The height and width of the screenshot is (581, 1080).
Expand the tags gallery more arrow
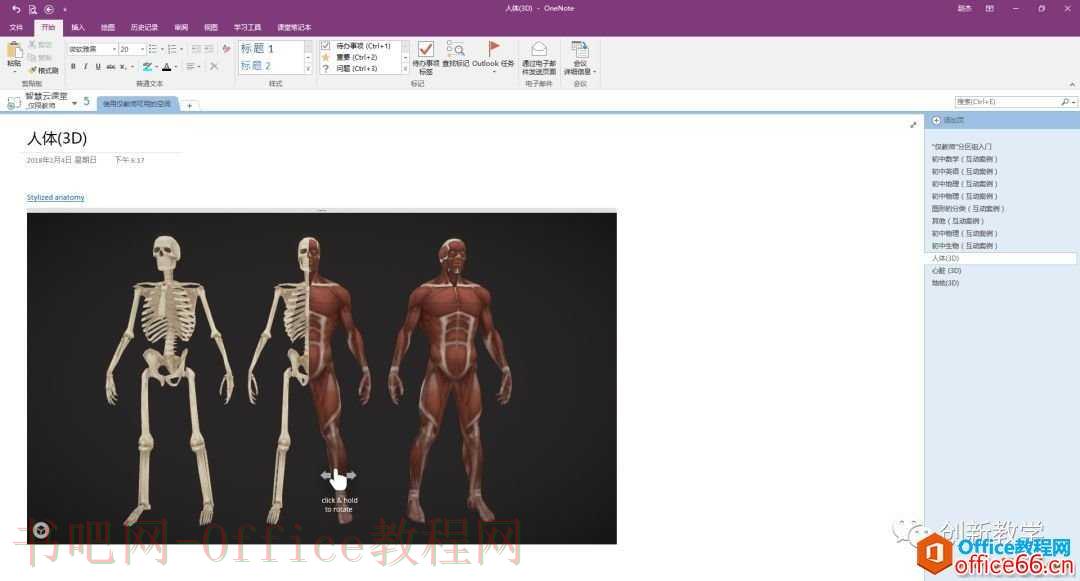coord(405,70)
